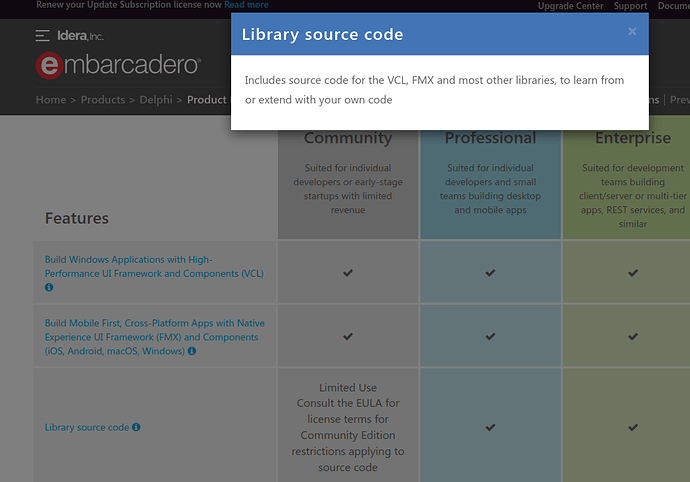
Task: Select the Community edition heading
Action: tap(348, 138)
